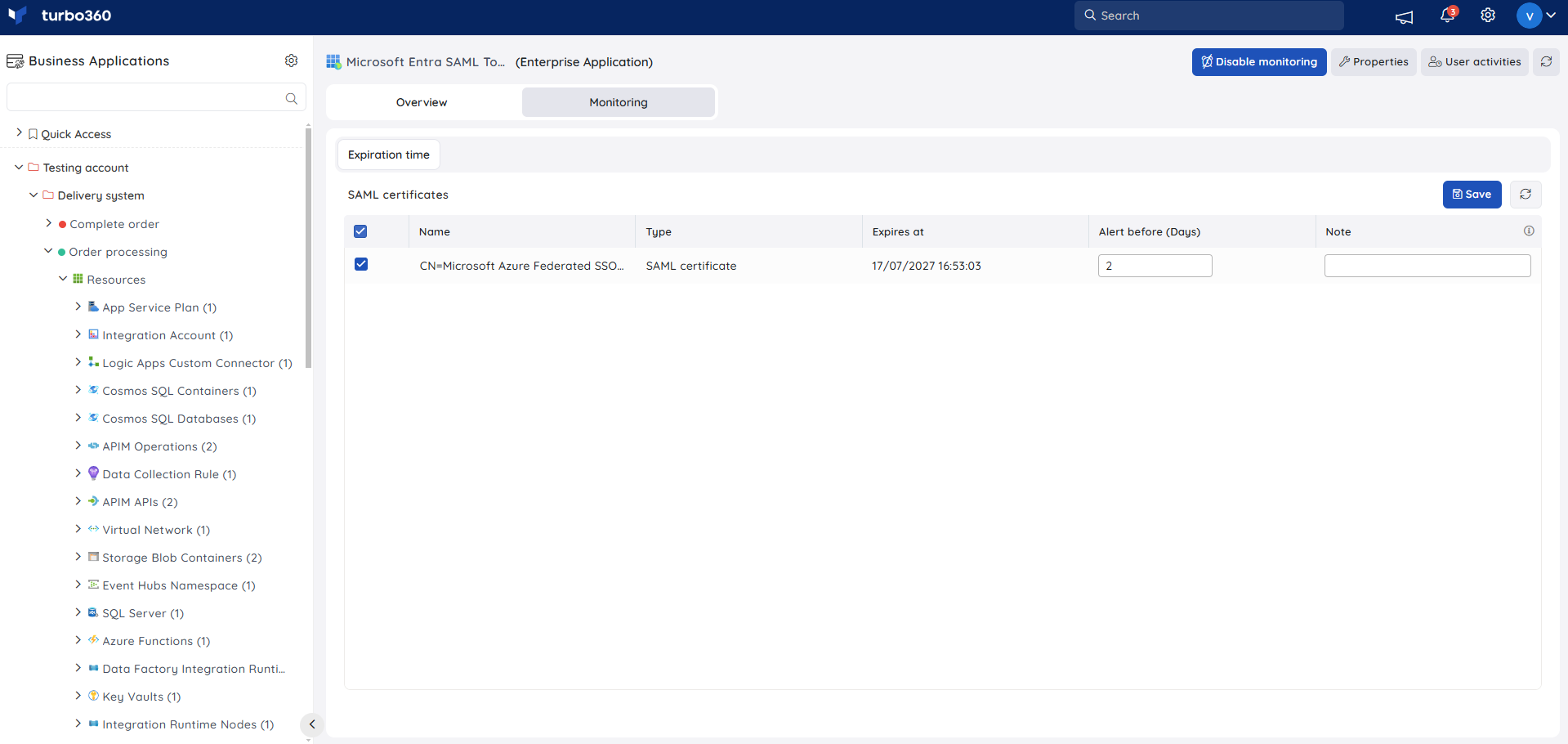Click the Alert before (Days) input field
Screen dimensions: 1568x744
pyautogui.click(x=1155, y=266)
